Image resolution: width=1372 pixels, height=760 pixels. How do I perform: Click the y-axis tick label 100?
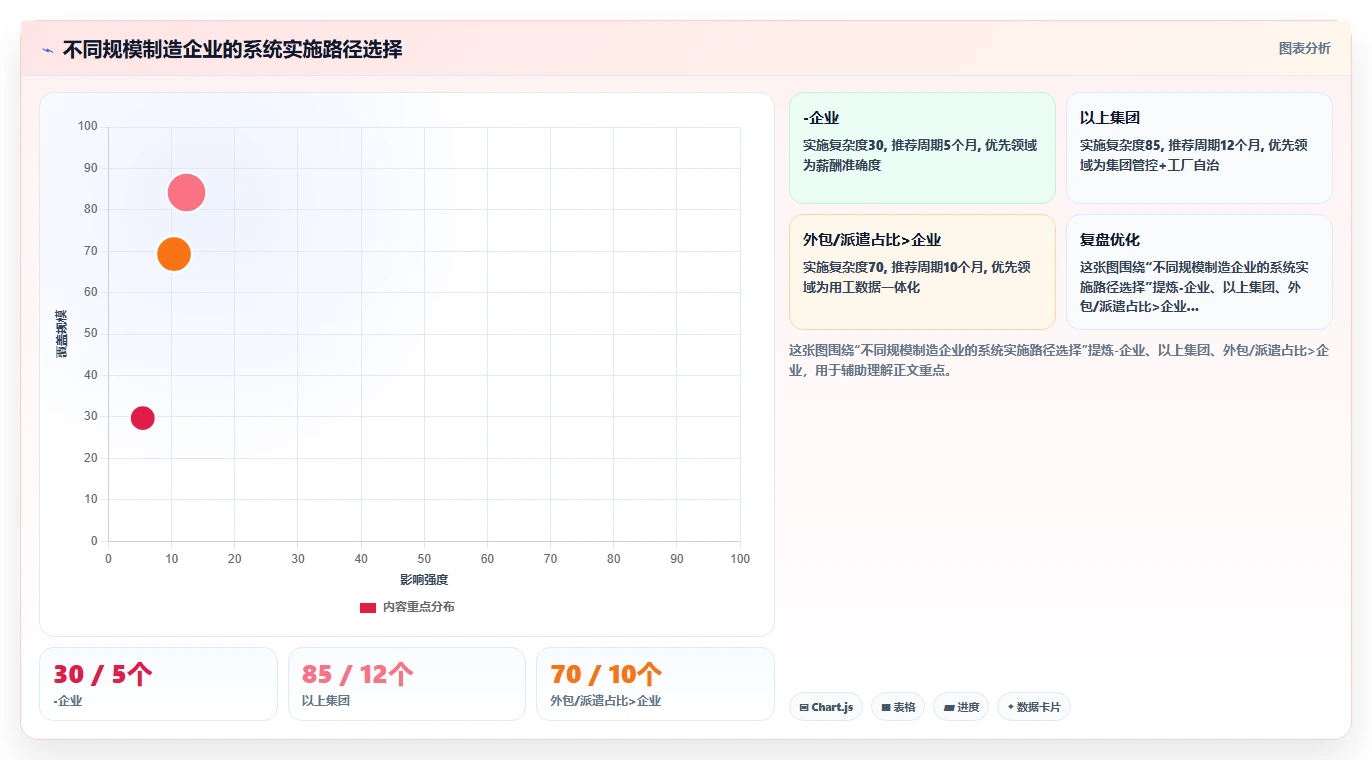tap(88, 126)
